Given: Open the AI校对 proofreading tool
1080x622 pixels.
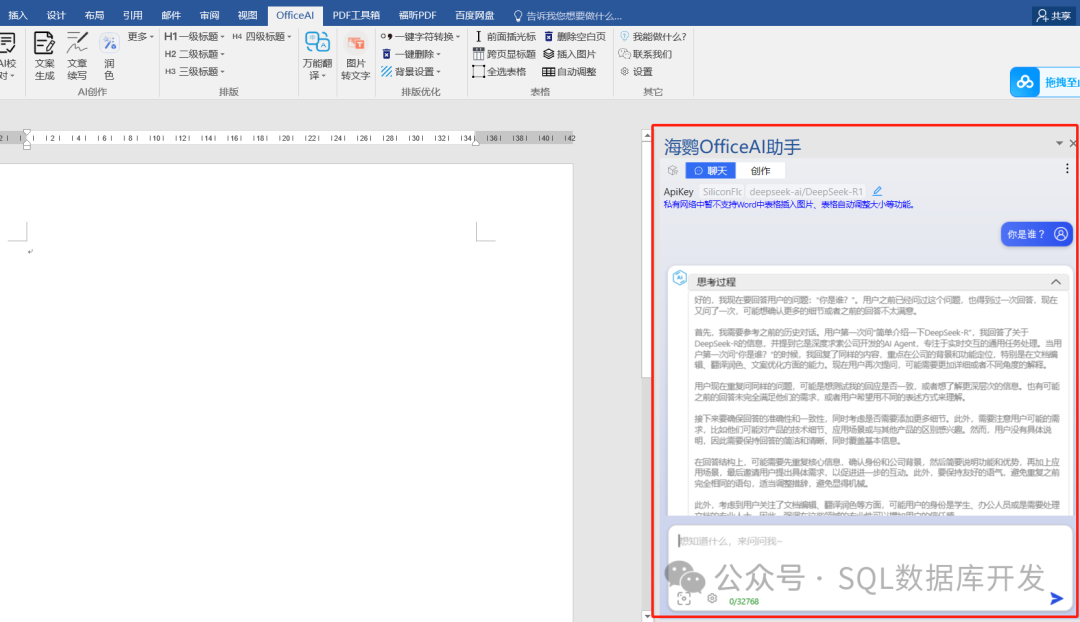Looking at the screenshot, I should pyautogui.click(x=7, y=56).
